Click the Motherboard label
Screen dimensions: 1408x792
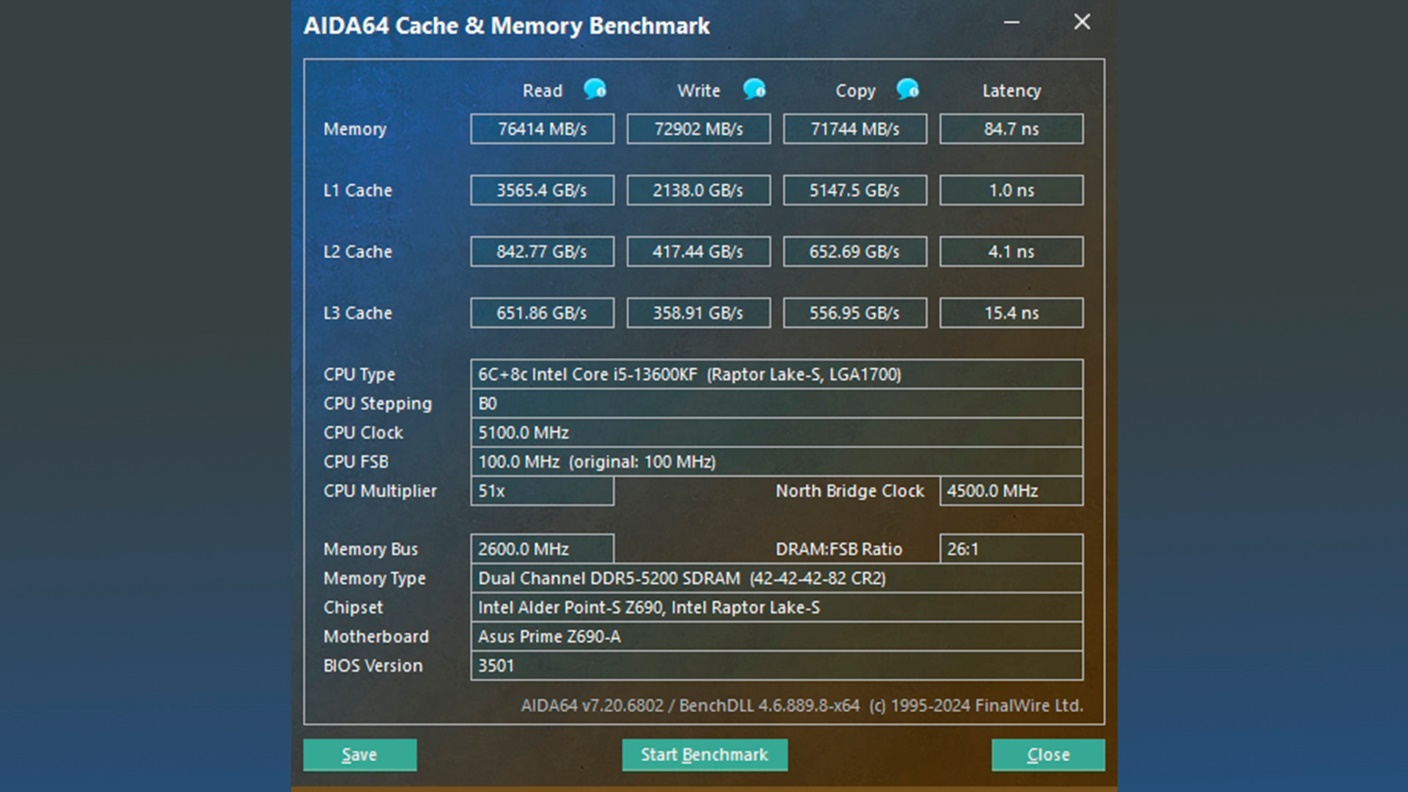tap(376, 636)
